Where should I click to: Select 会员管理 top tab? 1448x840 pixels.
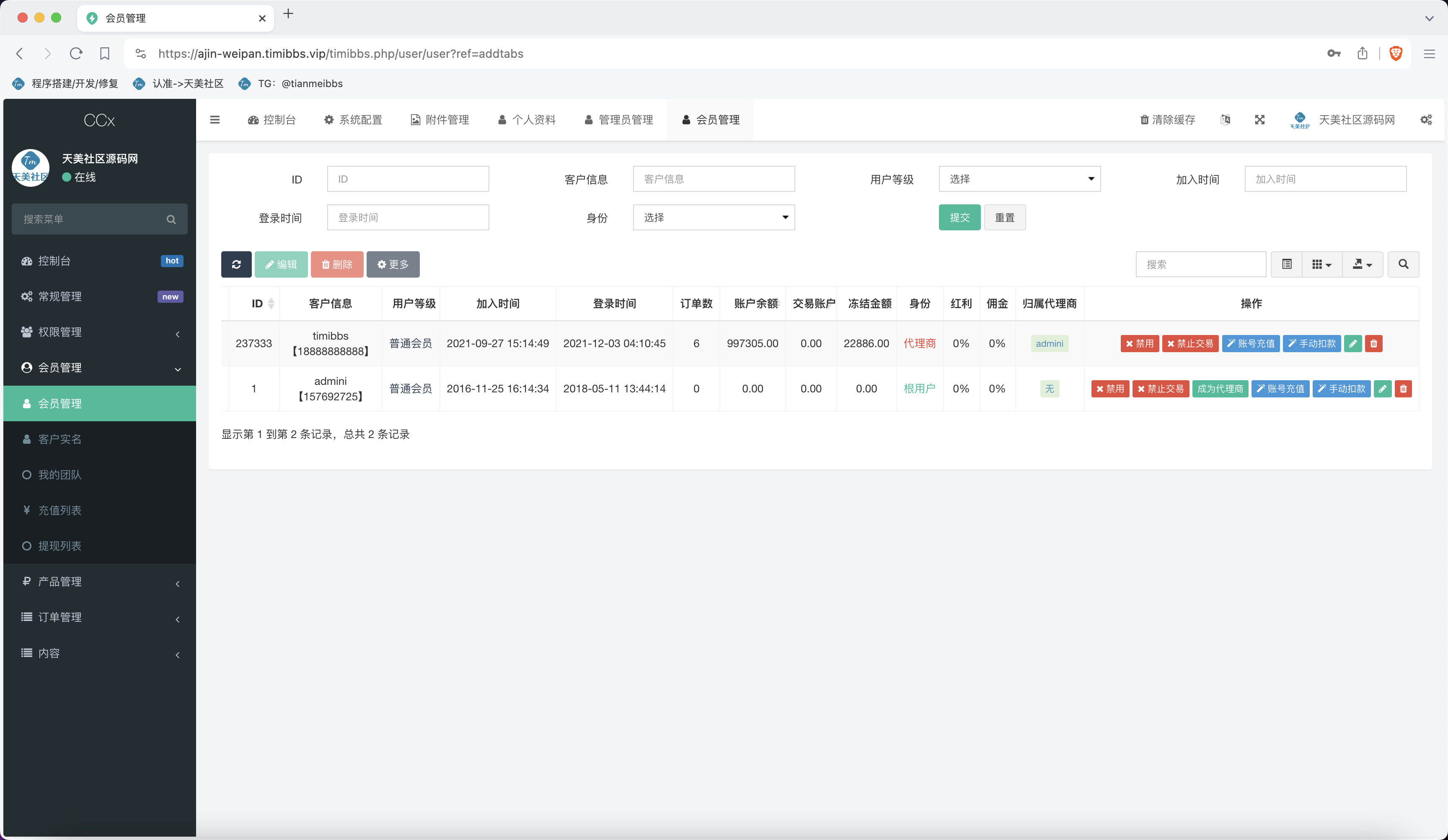coord(710,119)
